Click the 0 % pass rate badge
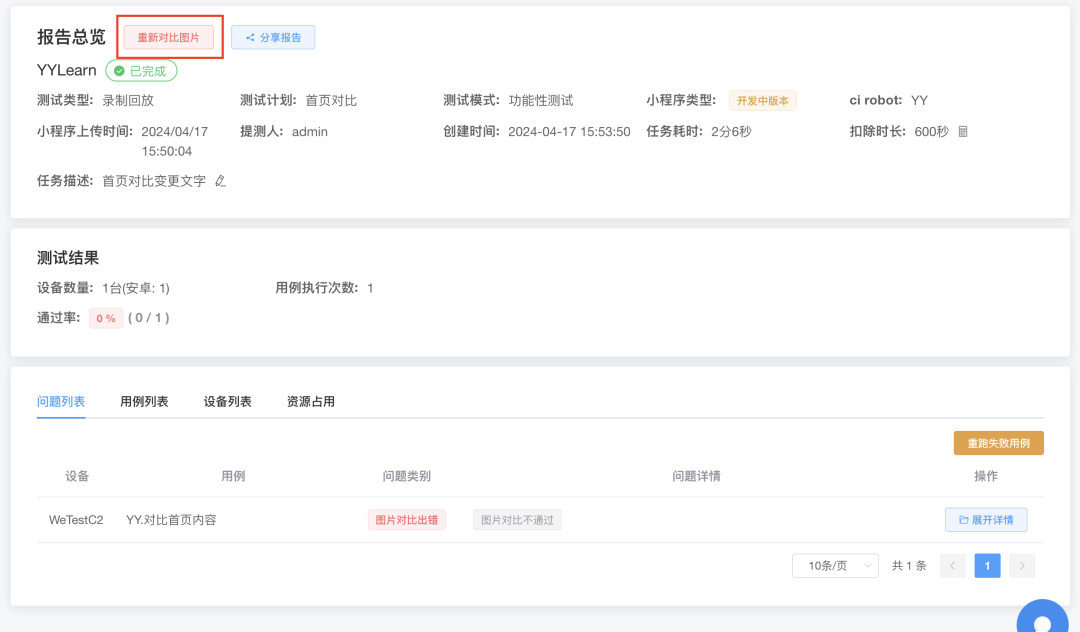This screenshot has width=1080, height=632. click(x=106, y=318)
